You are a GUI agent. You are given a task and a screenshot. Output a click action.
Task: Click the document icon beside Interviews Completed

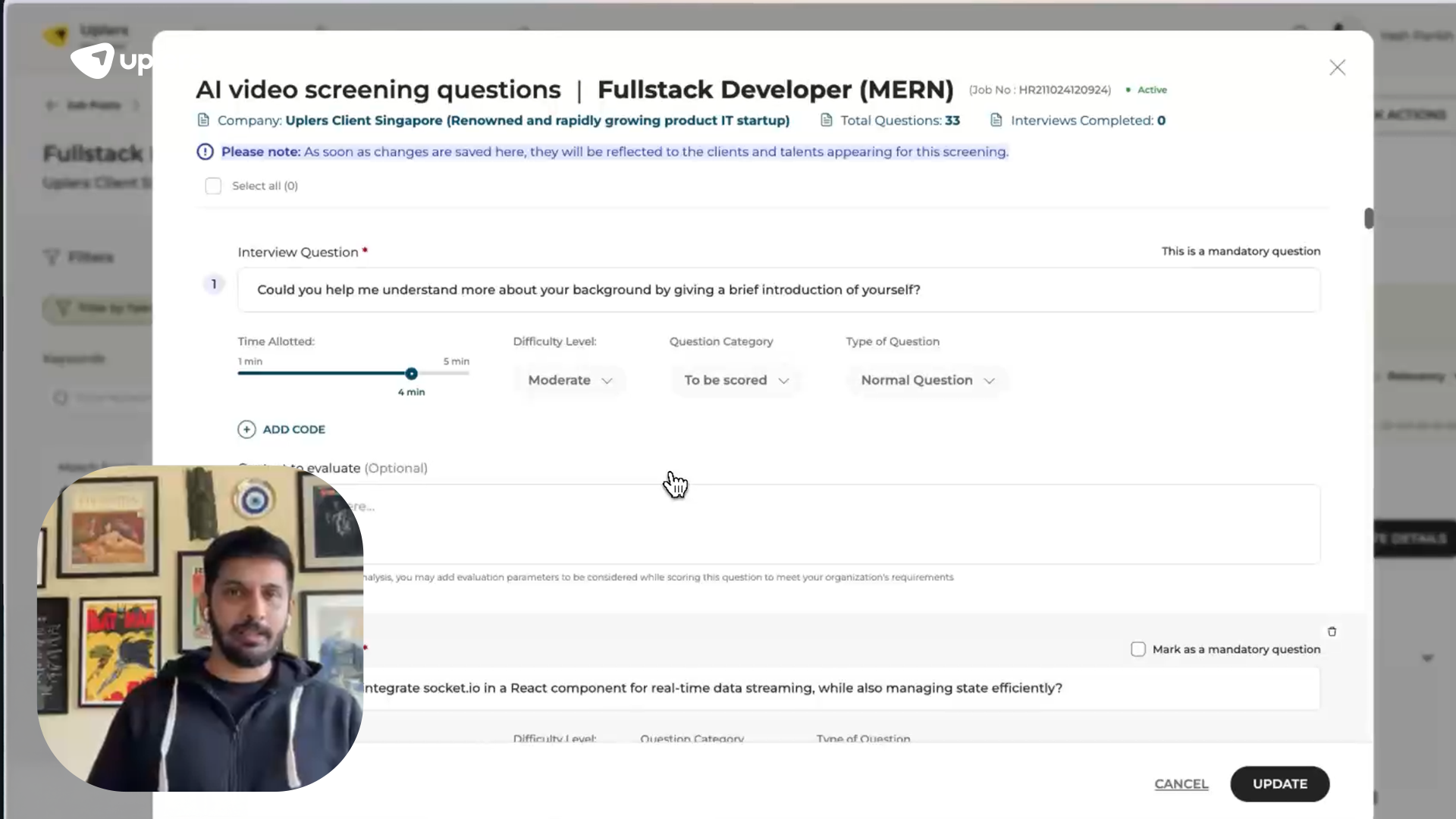996,120
